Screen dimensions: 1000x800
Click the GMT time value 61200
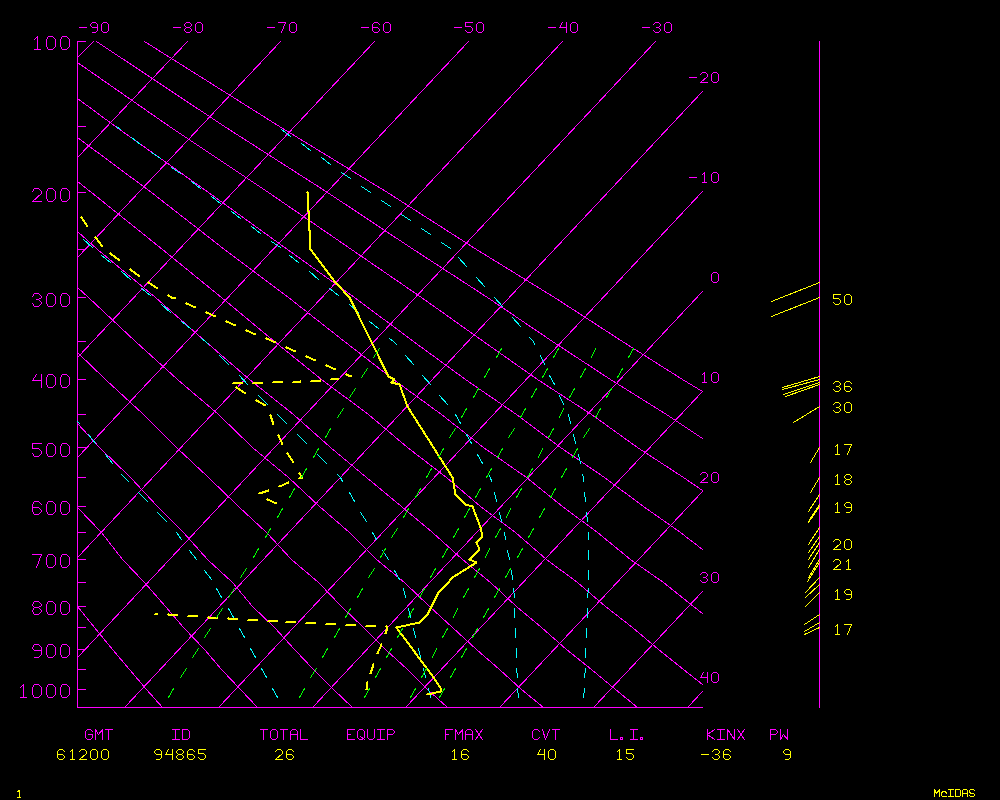click(x=84, y=755)
